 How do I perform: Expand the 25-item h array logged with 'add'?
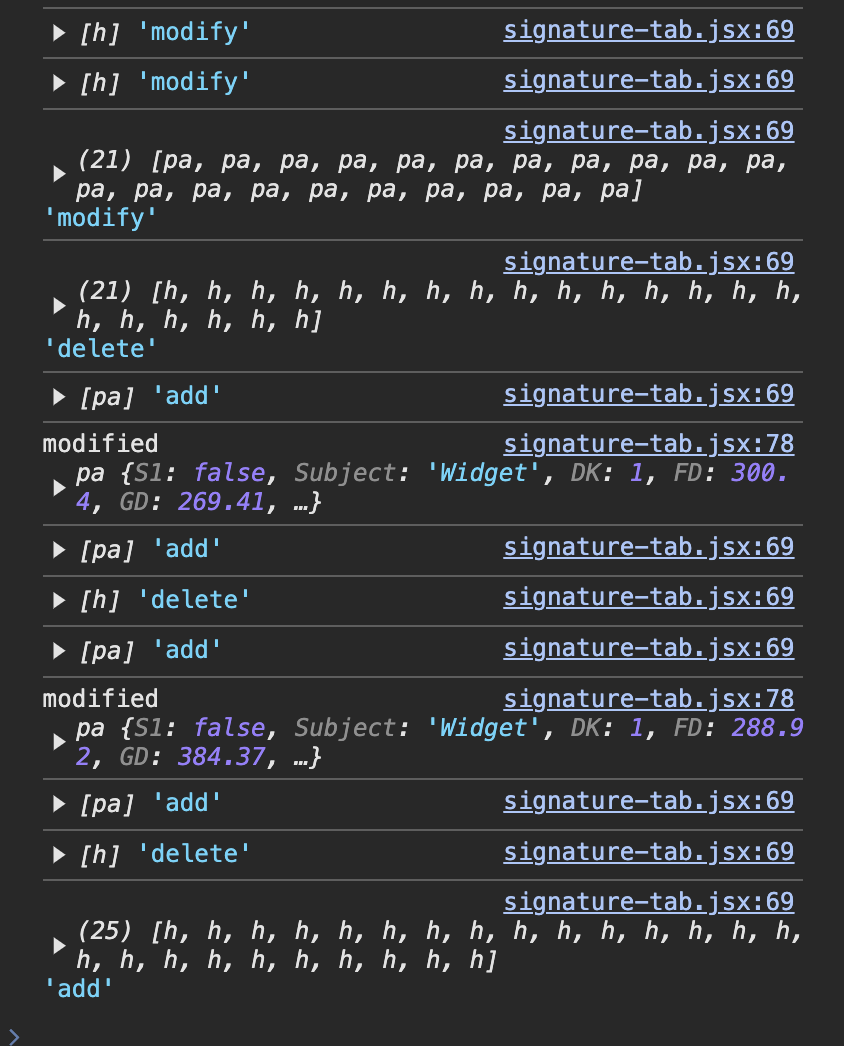59,945
